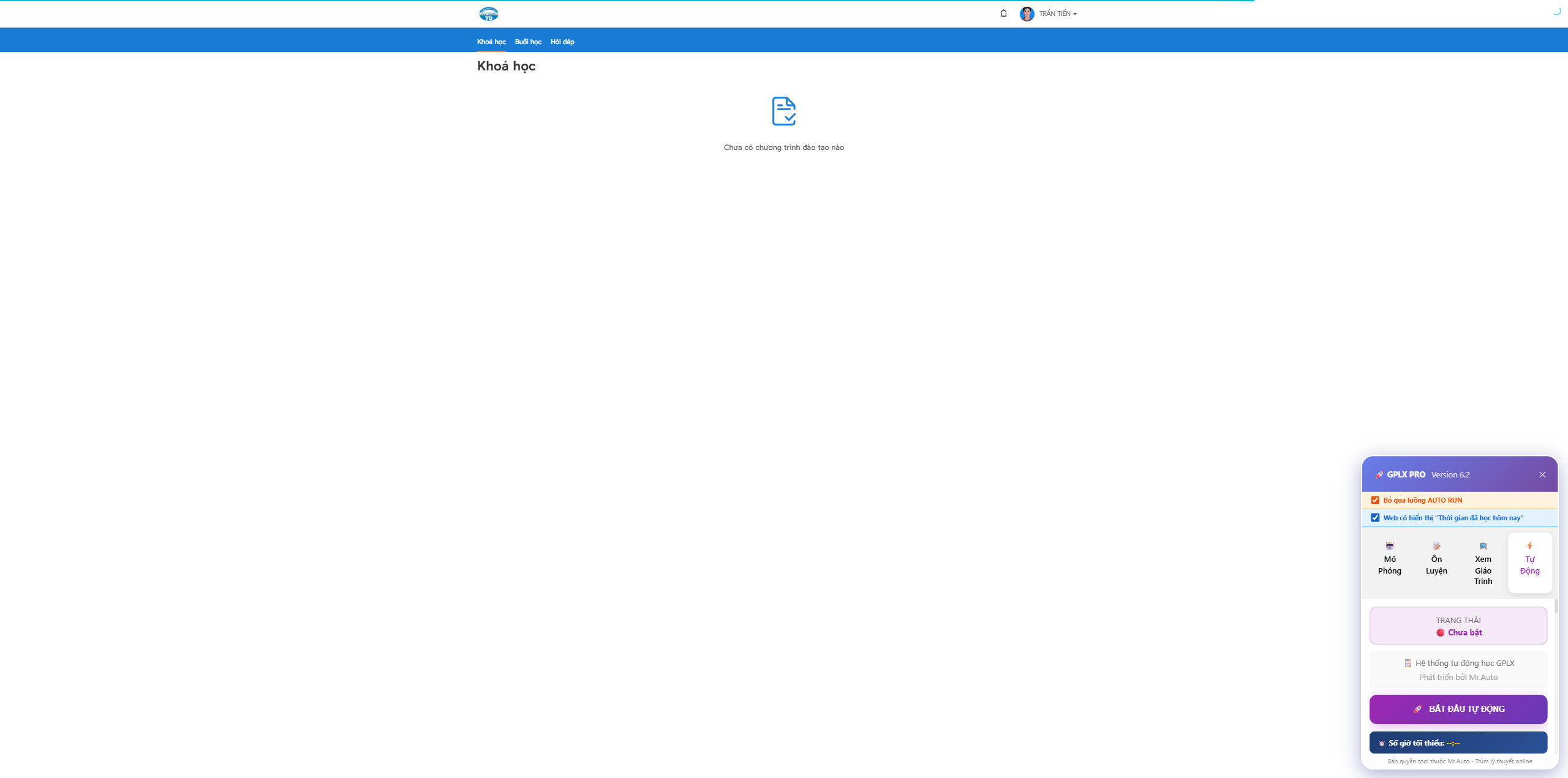Select the Khoá học nav tab
Viewport: 1568px width, 778px height.
491,42
